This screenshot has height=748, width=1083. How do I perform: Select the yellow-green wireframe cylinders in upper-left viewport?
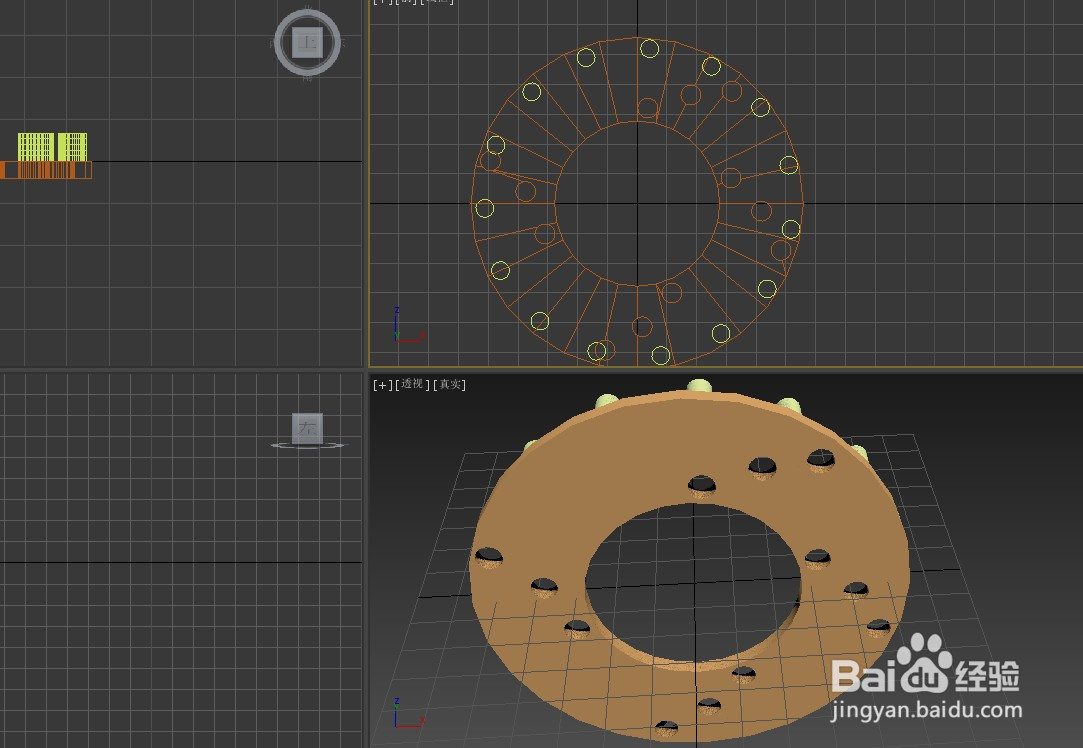(x=52, y=147)
